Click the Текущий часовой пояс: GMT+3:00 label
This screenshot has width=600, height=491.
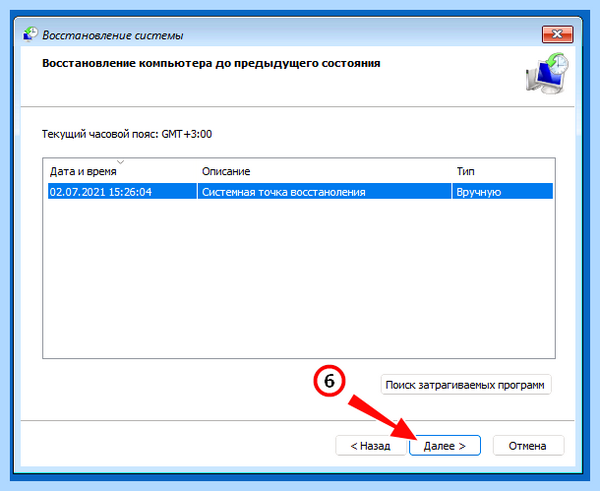coord(127,134)
